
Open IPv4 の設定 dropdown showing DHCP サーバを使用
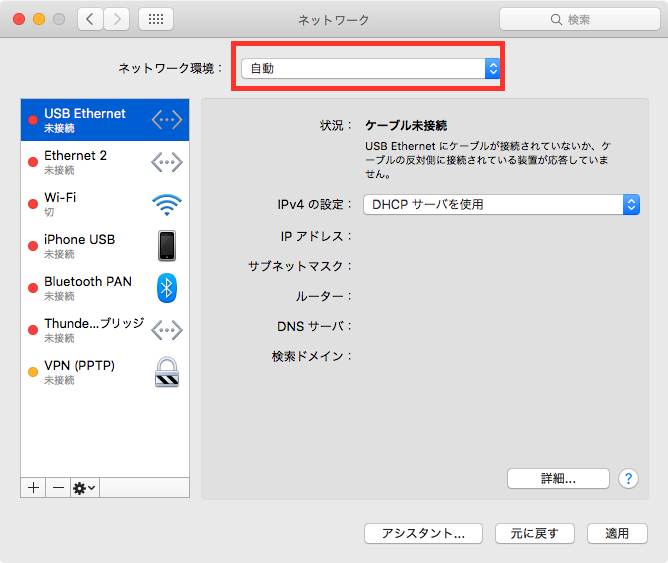coord(501,204)
